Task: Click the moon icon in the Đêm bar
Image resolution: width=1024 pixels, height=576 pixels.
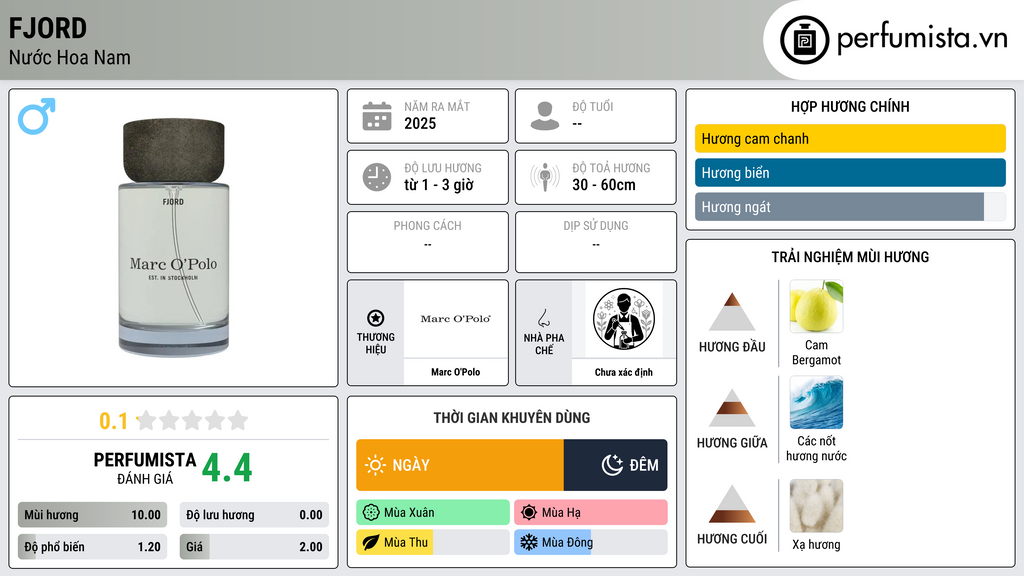Action: click(x=612, y=465)
